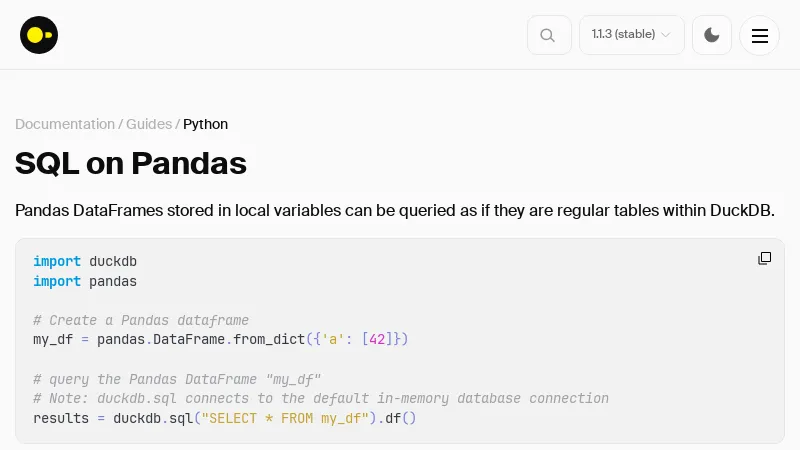This screenshot has height=450, width=800.
Task: Expand the 1.1.3 (stable) version dropdown
Action: pyautogui.click(x=631, y=35)
